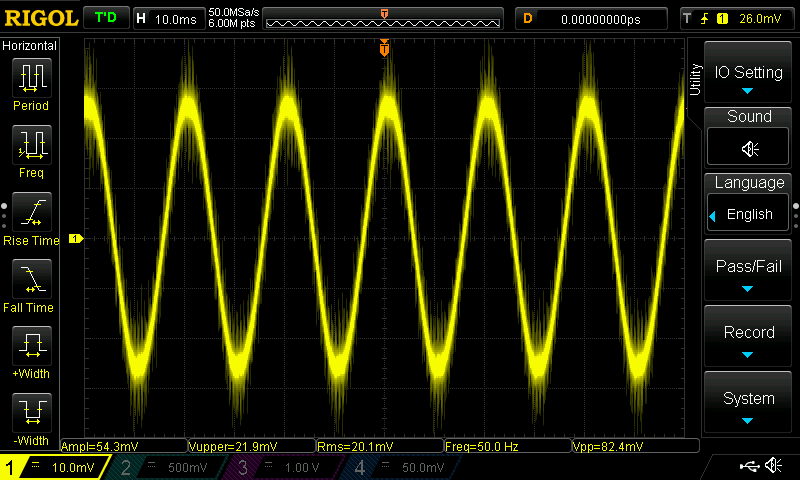Click the H 10.0ms timebase field
Viewport: 800px width, 480px height.
(x=169, y=19)
